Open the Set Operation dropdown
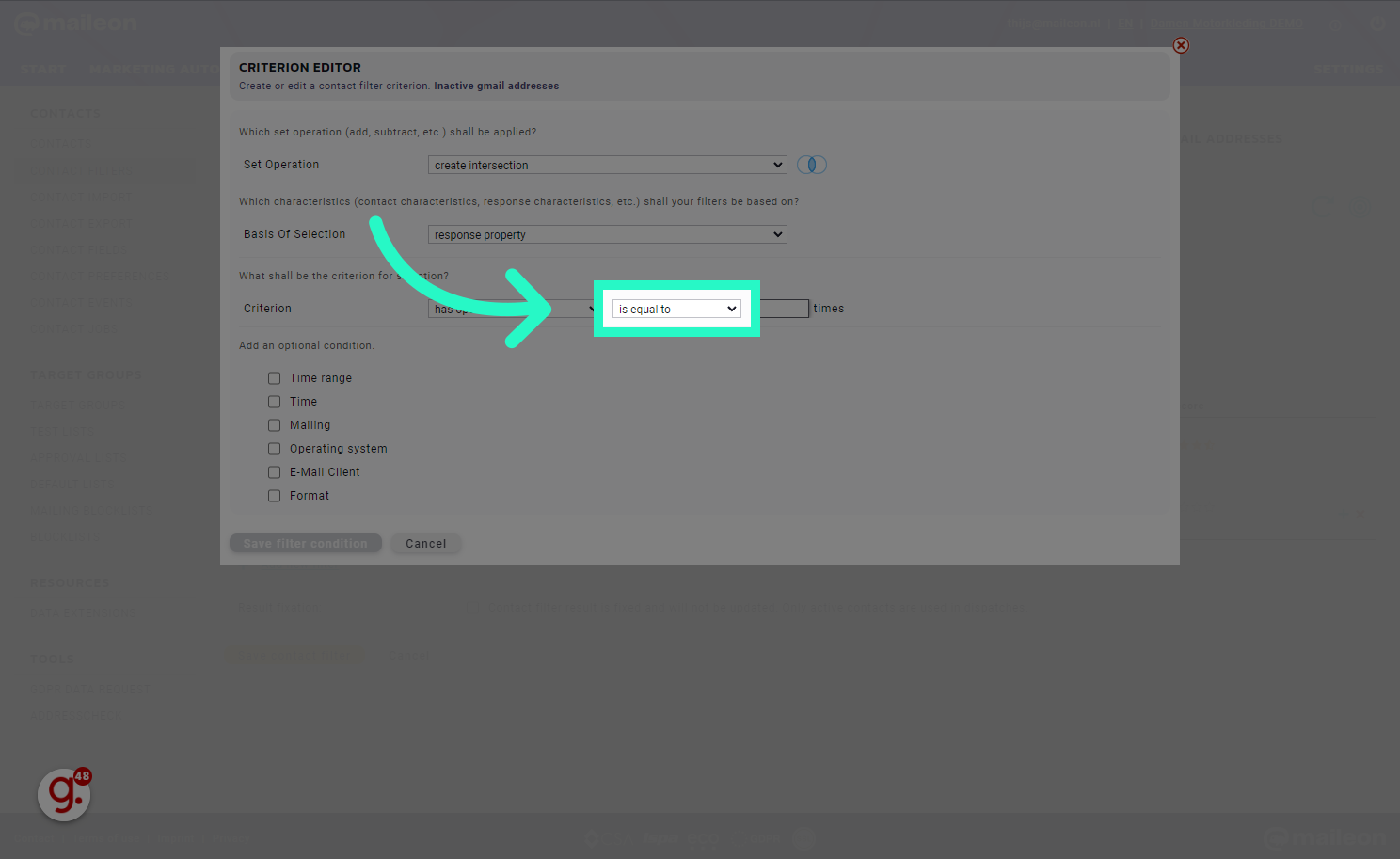Image resolution: width=1400 pixels, height=859 pixels. (x=607, y=165)
